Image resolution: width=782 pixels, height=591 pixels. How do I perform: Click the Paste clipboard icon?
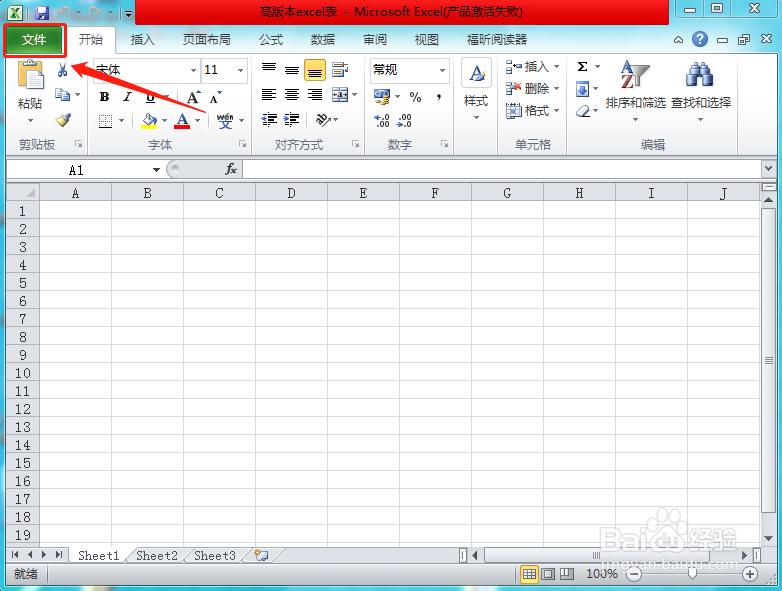(x=30, y=75)
